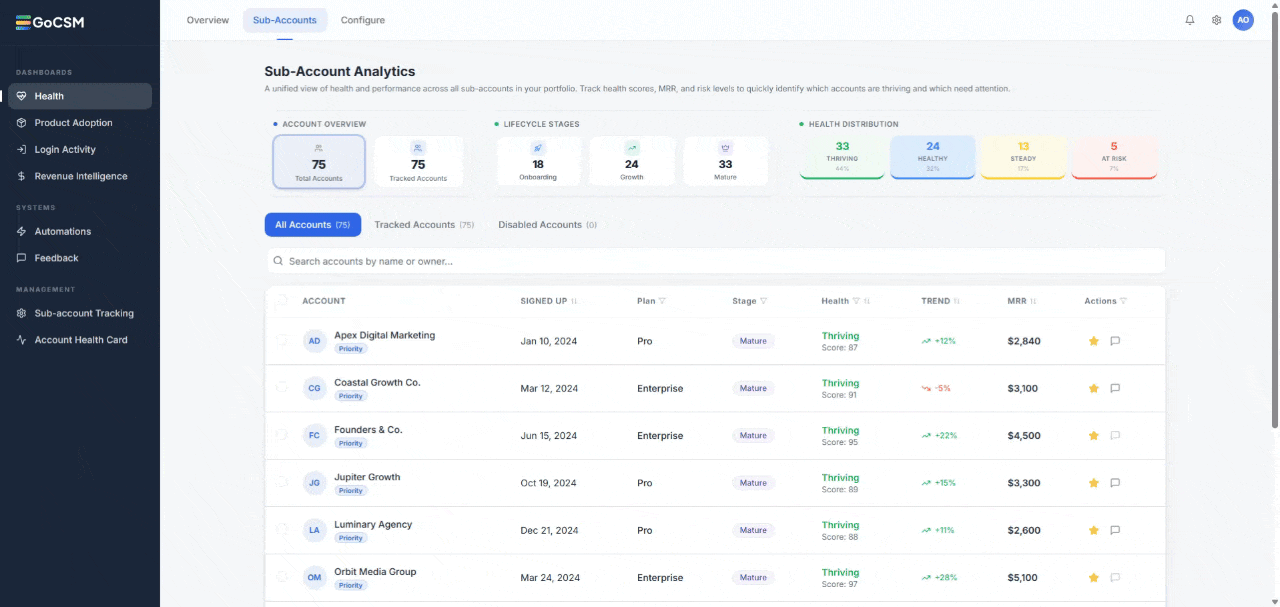Switch to the Configure tab
Viewport: 1280px width, 607px height.
pyautogui.click(x=363, y=20)
